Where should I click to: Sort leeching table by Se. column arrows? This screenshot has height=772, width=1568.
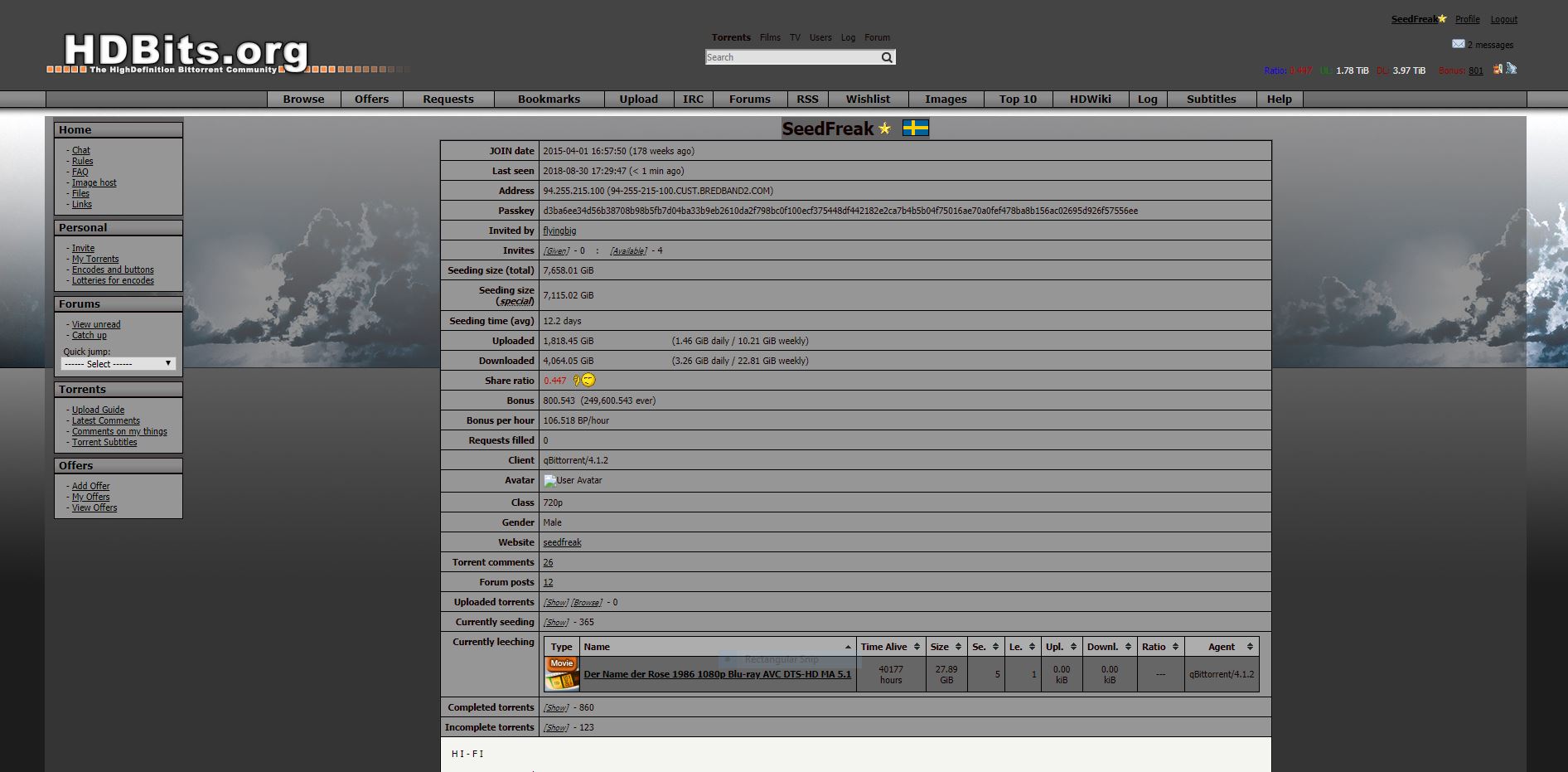(995, 647)
